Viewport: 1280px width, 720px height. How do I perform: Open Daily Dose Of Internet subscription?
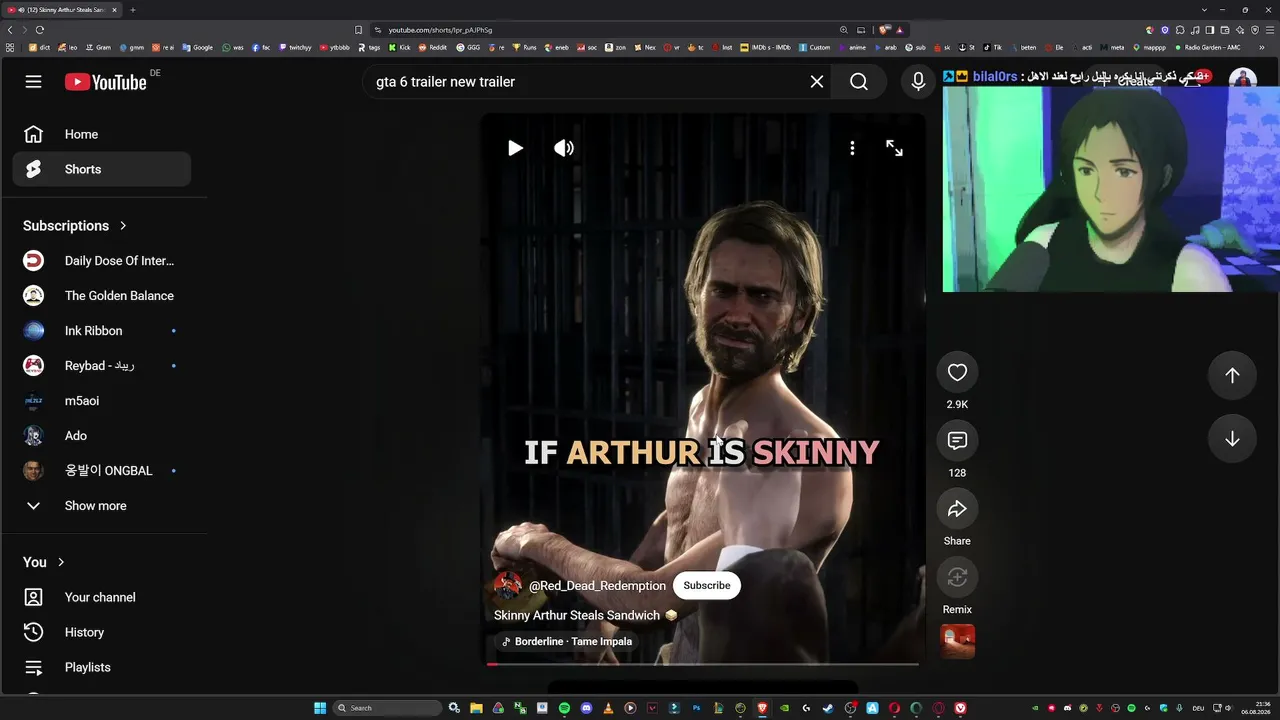[x=102, y=261]
